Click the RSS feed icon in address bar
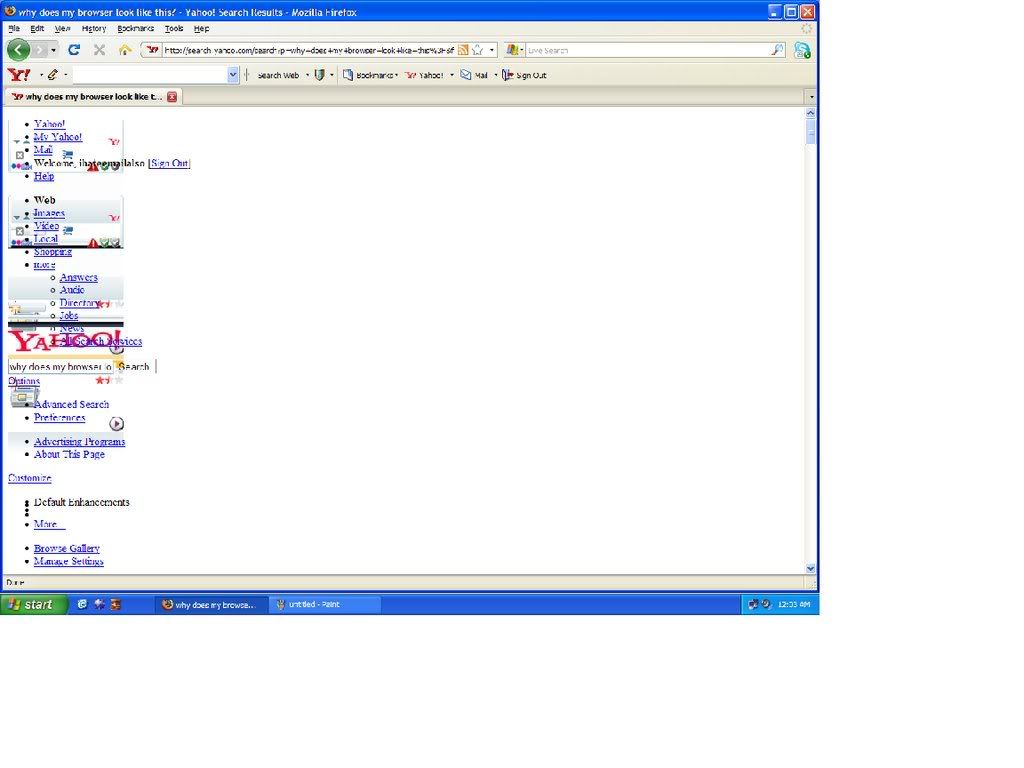The image size is (1024, 768). [x=463, y=50]
